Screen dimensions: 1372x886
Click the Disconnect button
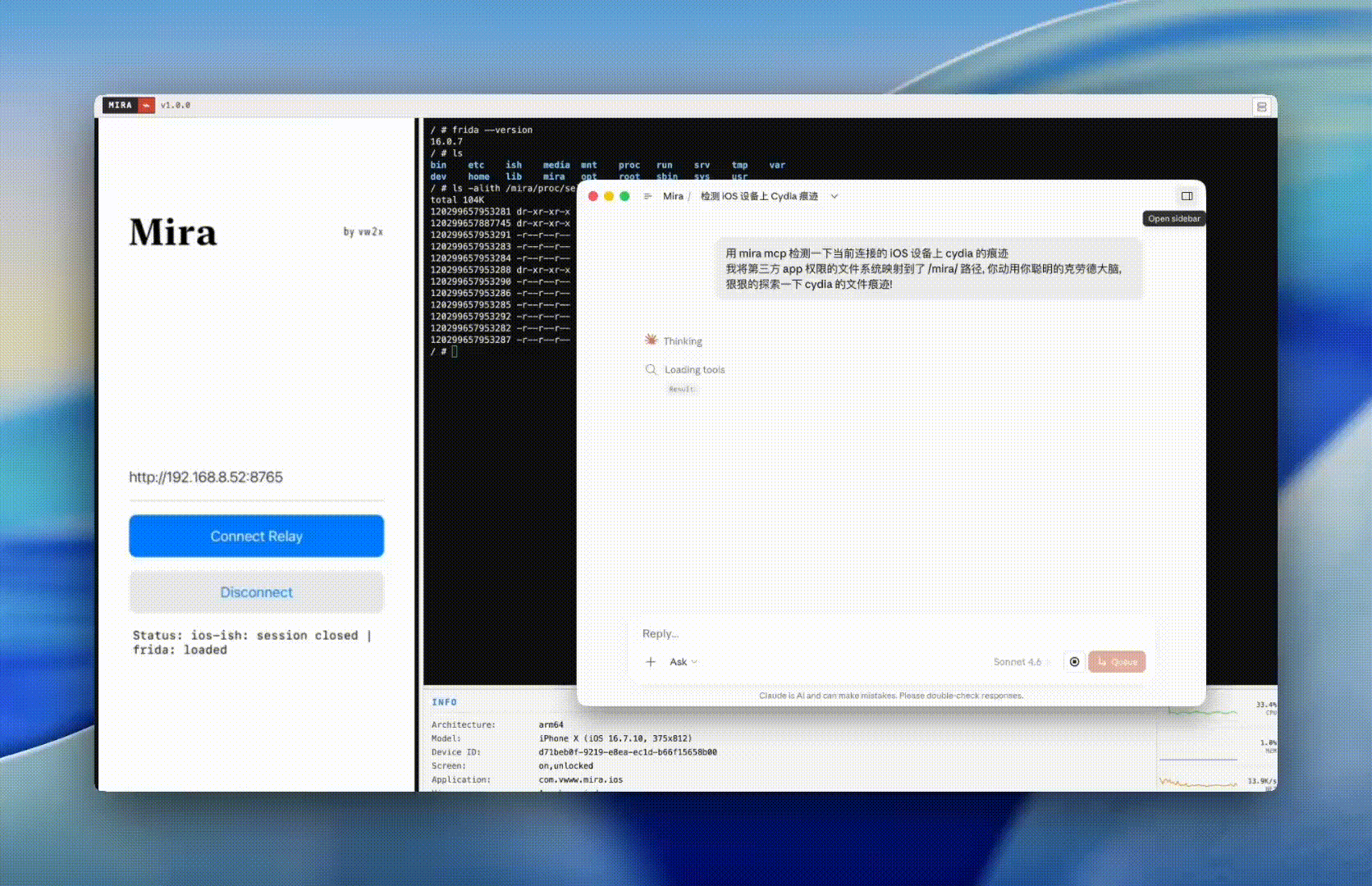(x=256, y=592)
